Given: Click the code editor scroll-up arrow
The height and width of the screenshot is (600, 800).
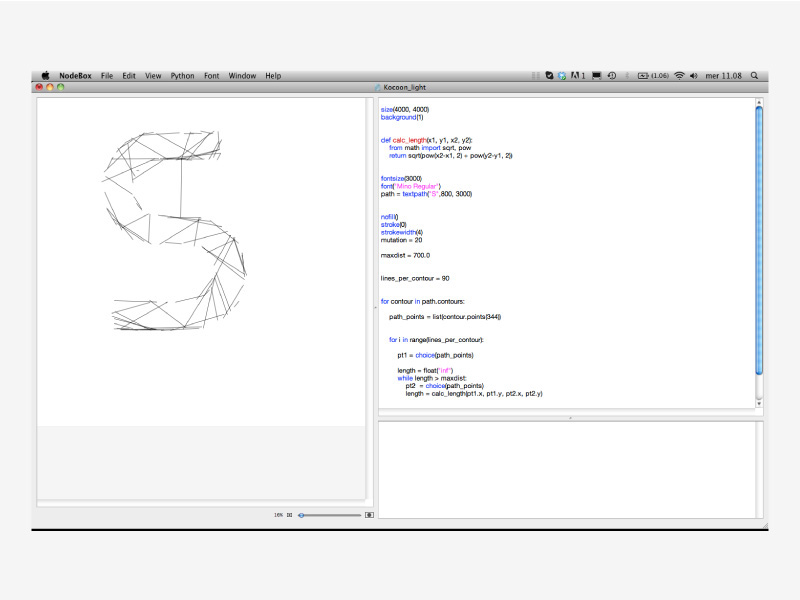Looking at the screenshot, I should point(759,102).
